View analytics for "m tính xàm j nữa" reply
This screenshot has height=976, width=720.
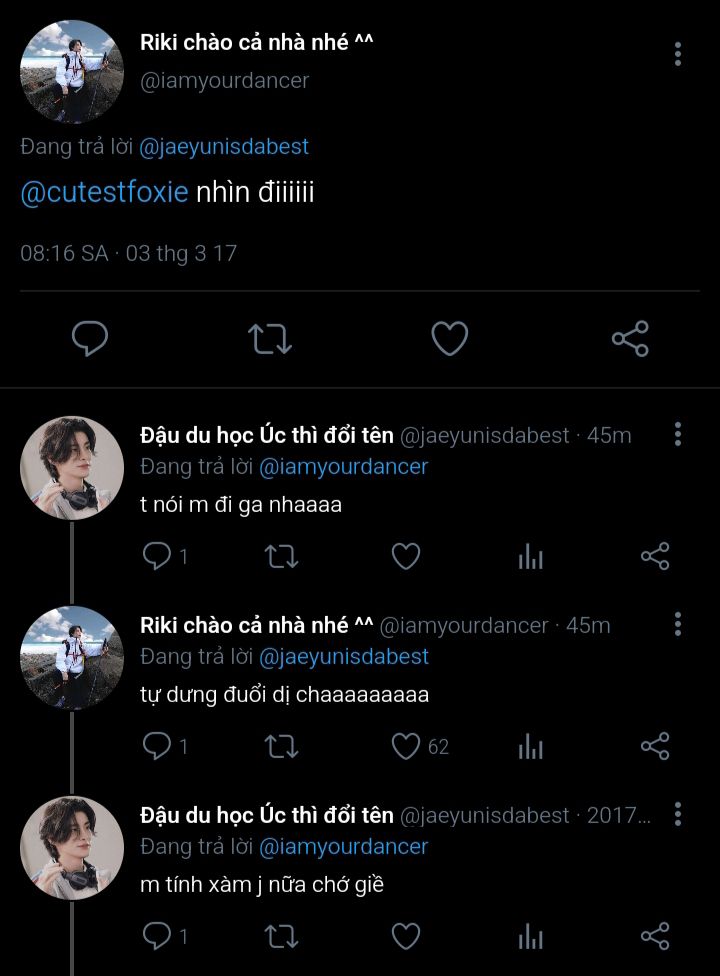coord(530,936)
